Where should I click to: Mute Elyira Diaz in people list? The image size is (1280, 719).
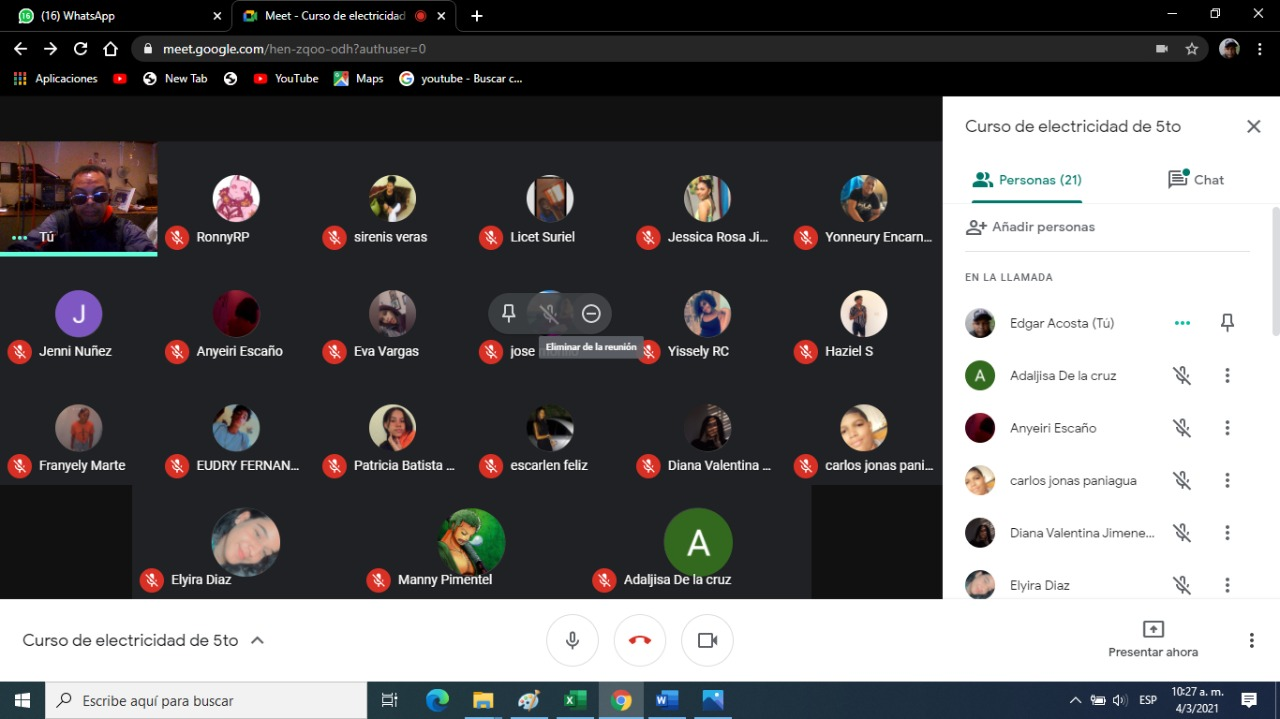pyautogui.click(x=1182, y=585)
